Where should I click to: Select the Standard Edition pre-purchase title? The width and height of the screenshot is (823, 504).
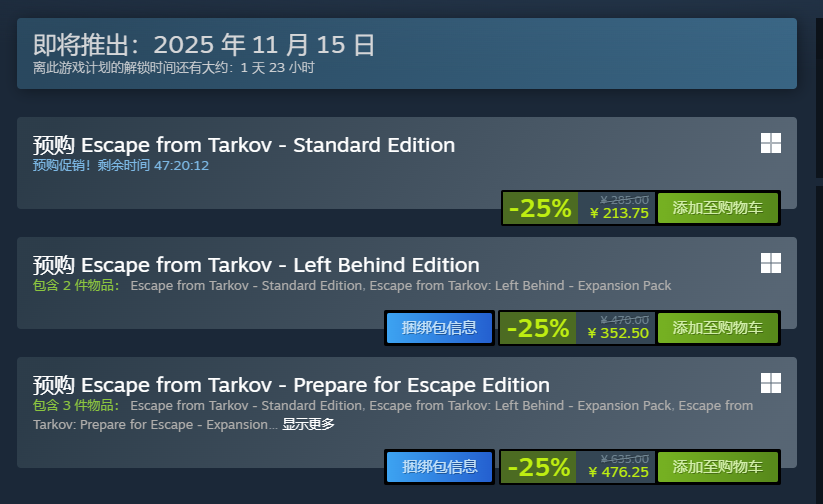pyautogui.click(x=243, y=145)
